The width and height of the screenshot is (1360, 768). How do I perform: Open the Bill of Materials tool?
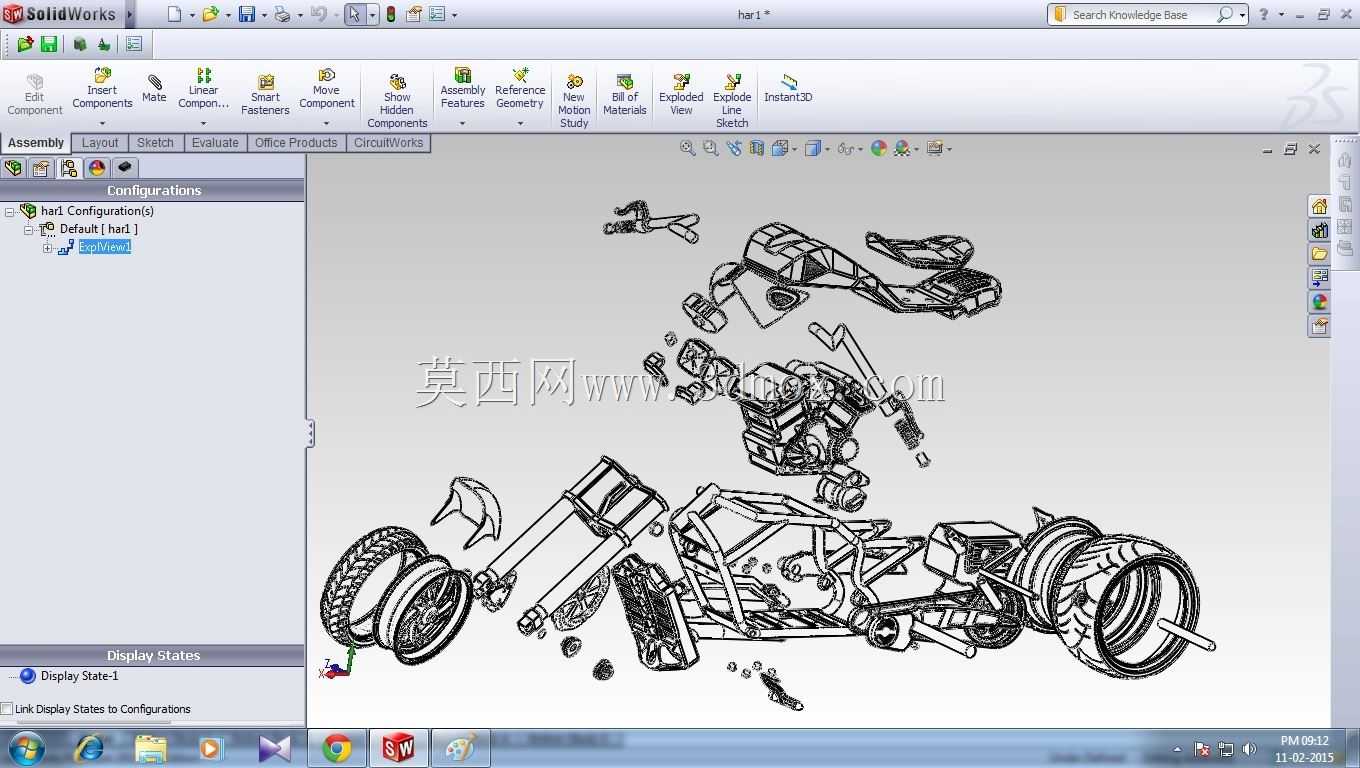(625, 95)
